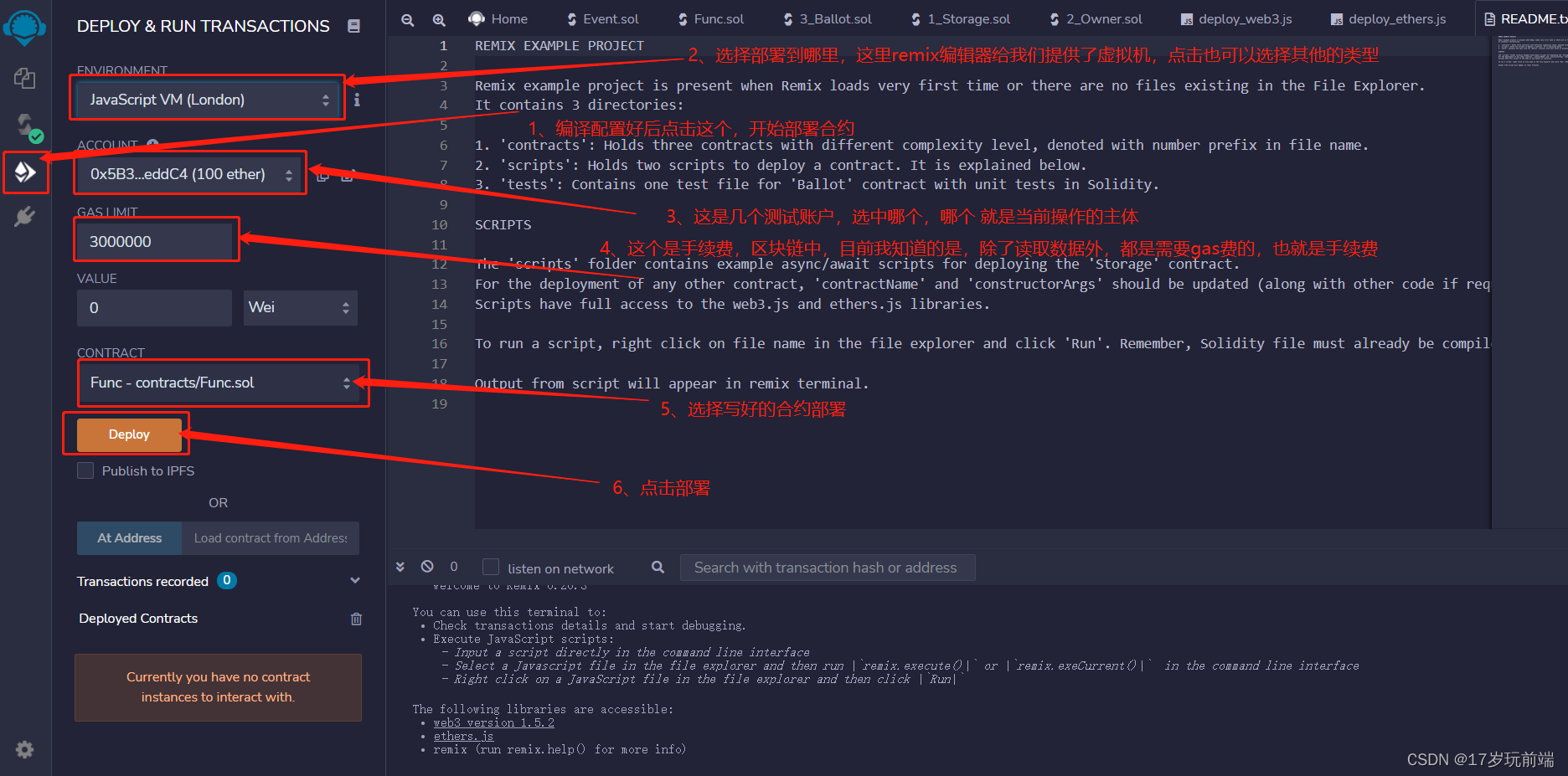
Task: Click the Deployed Contracts heading
Action: pos(138,619)
